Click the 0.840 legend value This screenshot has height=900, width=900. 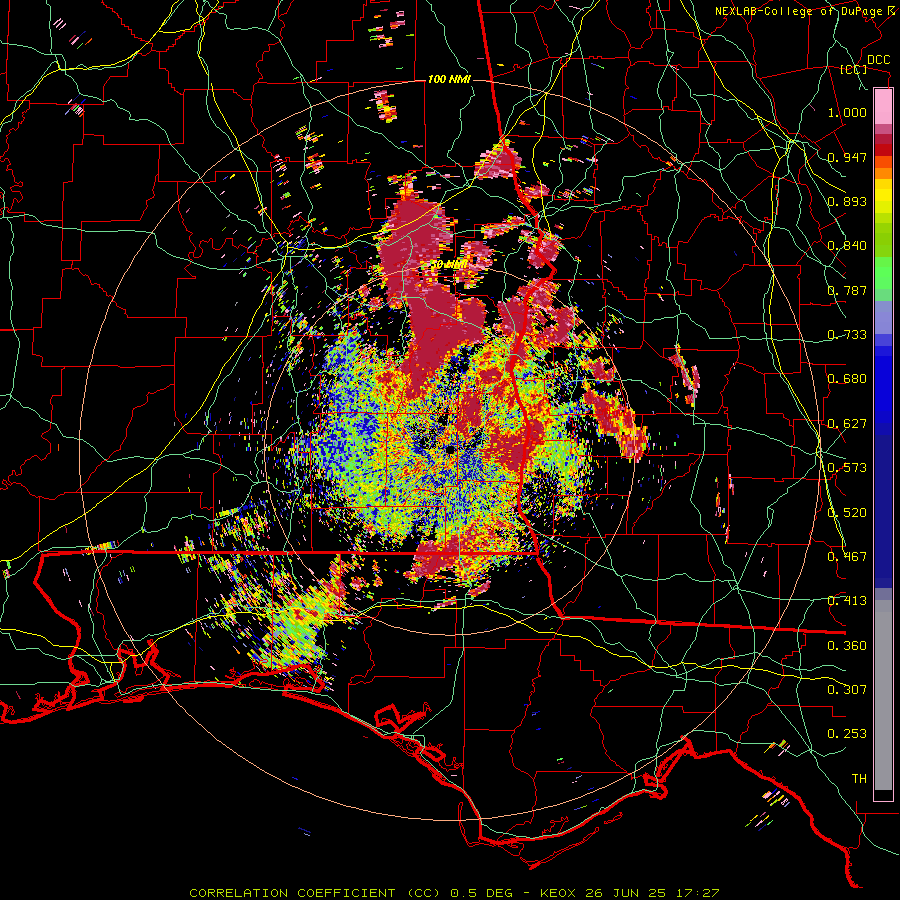point(847,246)
